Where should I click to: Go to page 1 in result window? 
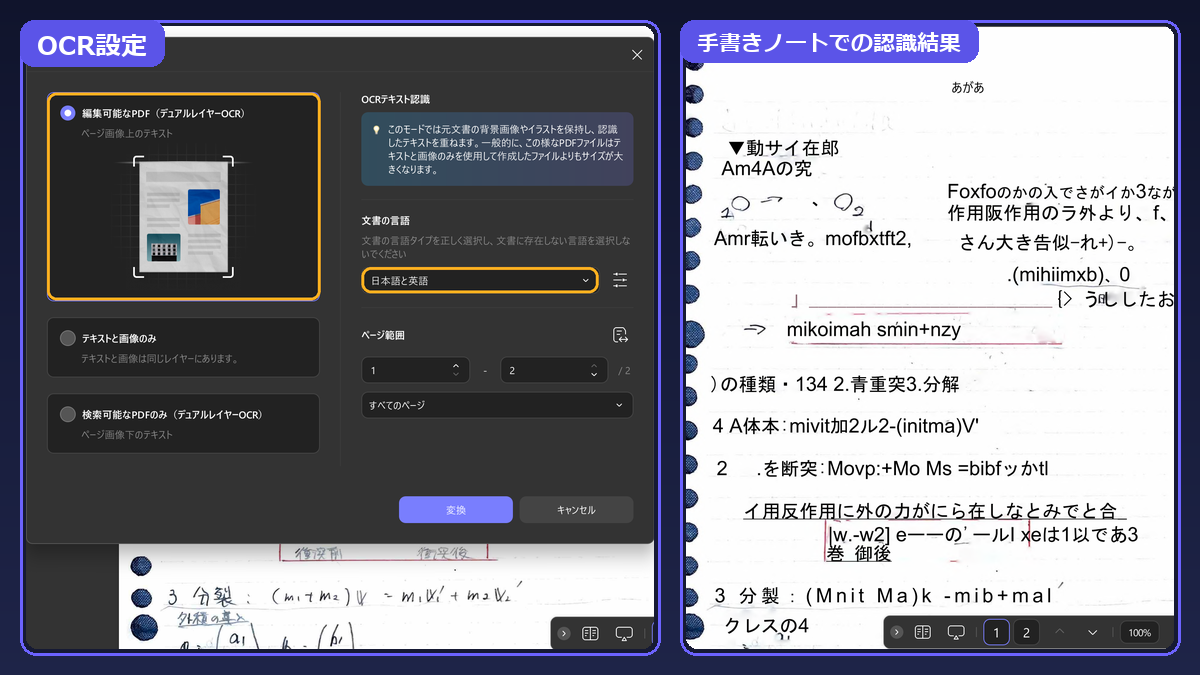(x=996, y=632)
